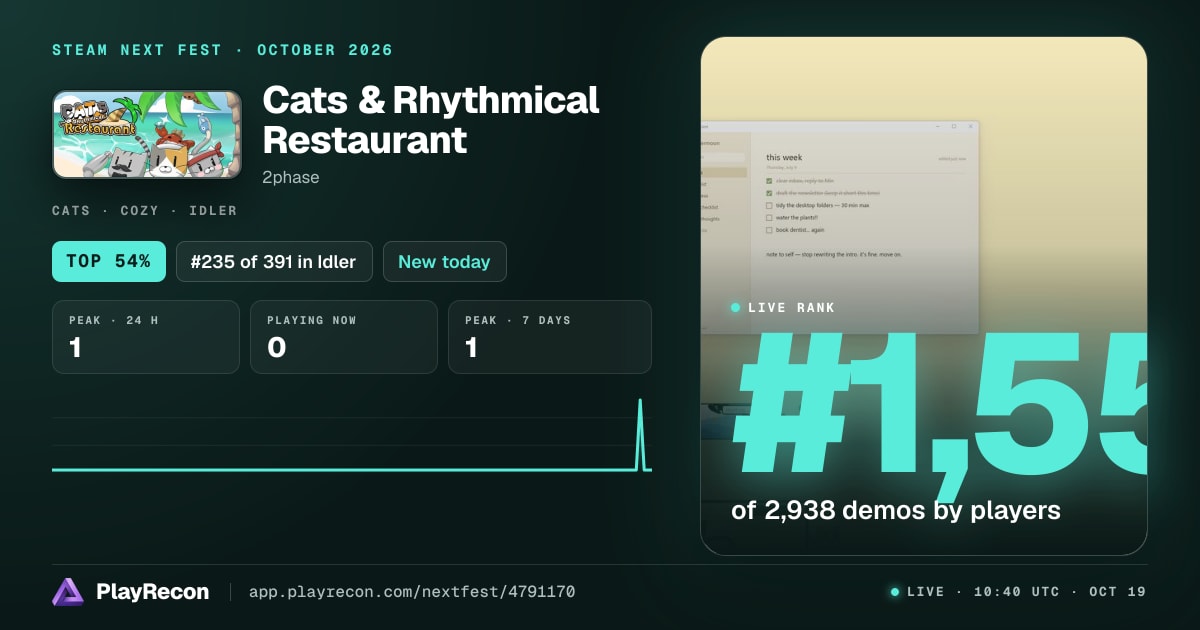This screenshot has width=1200, height=630.
Task: Click the '10:40 UTC' timestamp
Action: tap(1016, 592)
